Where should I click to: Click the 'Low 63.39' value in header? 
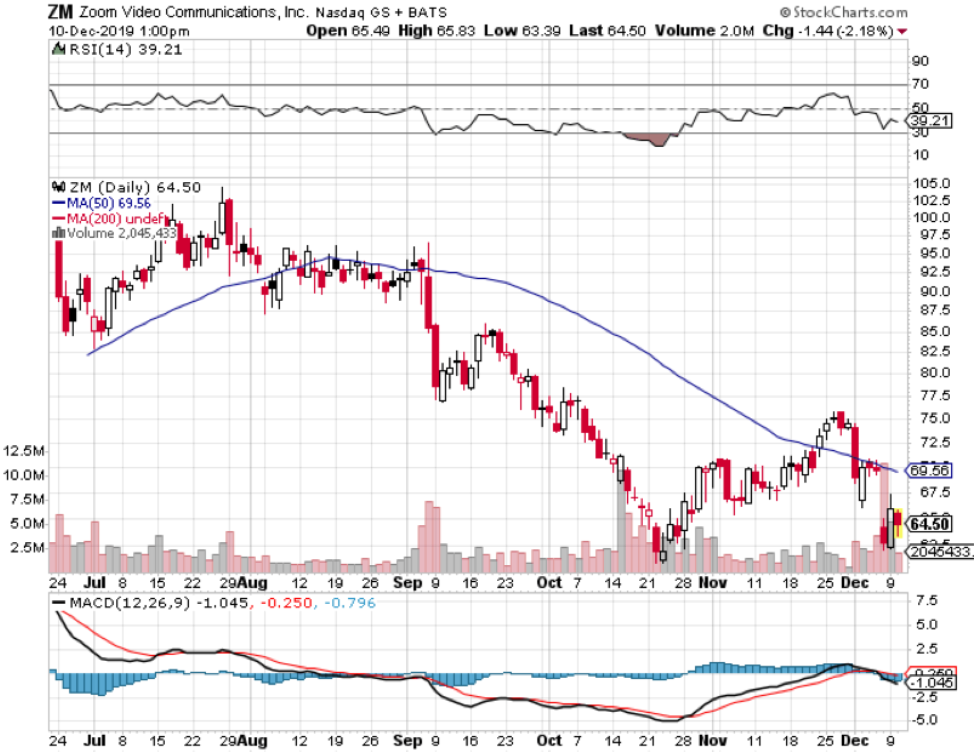(522, 30)
